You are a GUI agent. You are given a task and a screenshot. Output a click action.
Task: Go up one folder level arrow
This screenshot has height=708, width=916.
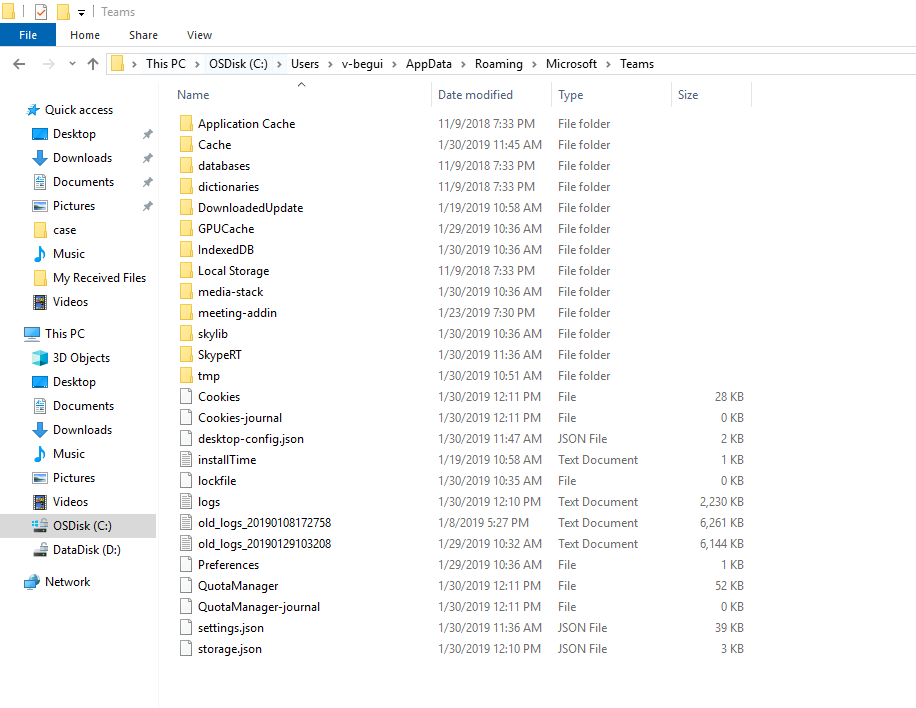point(92,64)
